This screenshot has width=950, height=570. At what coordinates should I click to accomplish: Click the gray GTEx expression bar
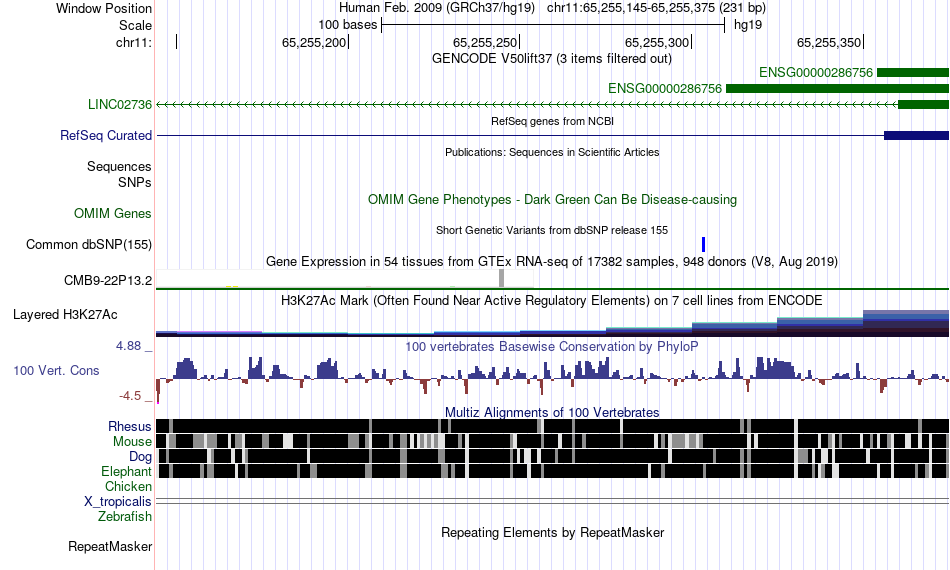pyautogui.click(x=501, y=278)
